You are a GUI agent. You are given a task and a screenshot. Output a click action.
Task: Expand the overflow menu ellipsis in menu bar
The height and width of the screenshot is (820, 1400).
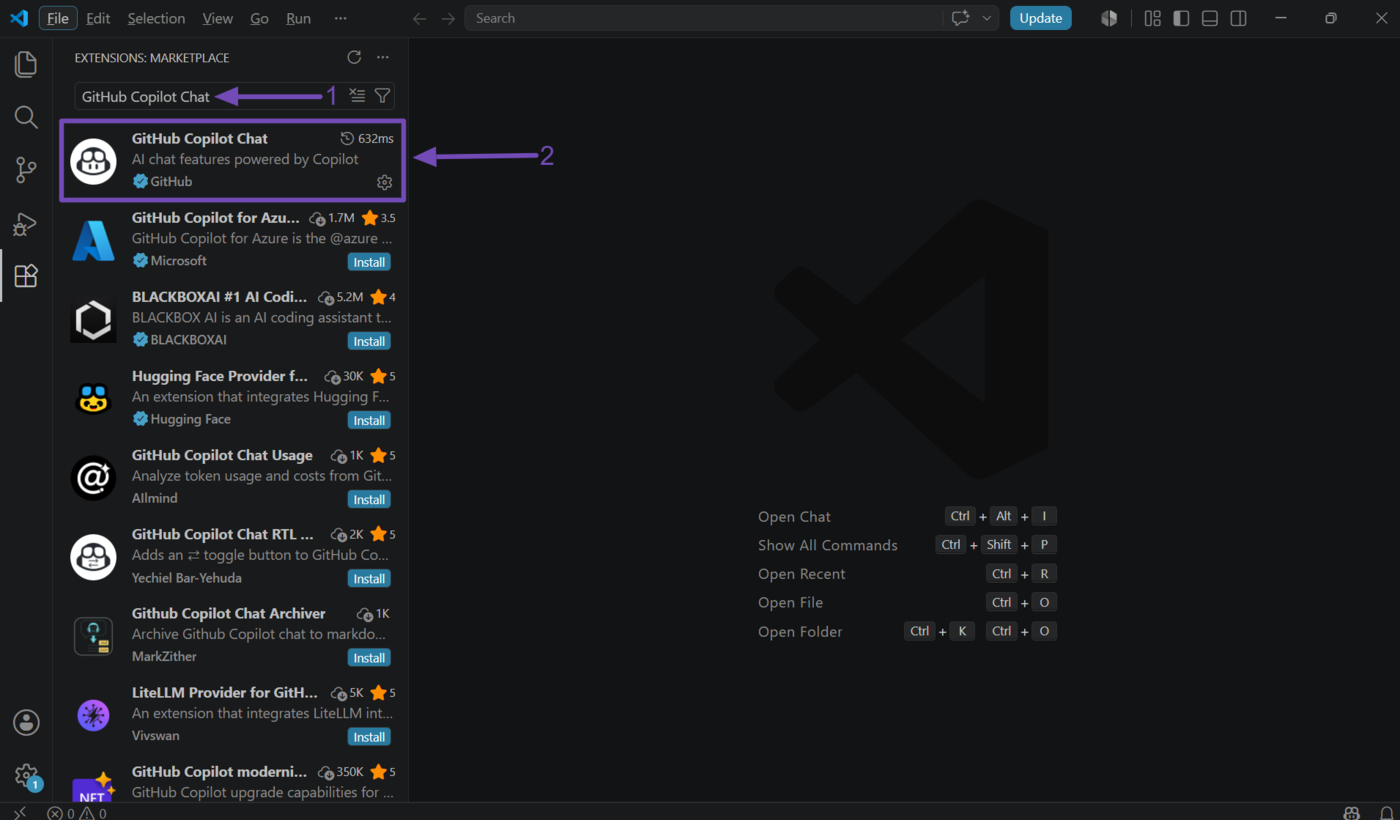coord(341,18)
